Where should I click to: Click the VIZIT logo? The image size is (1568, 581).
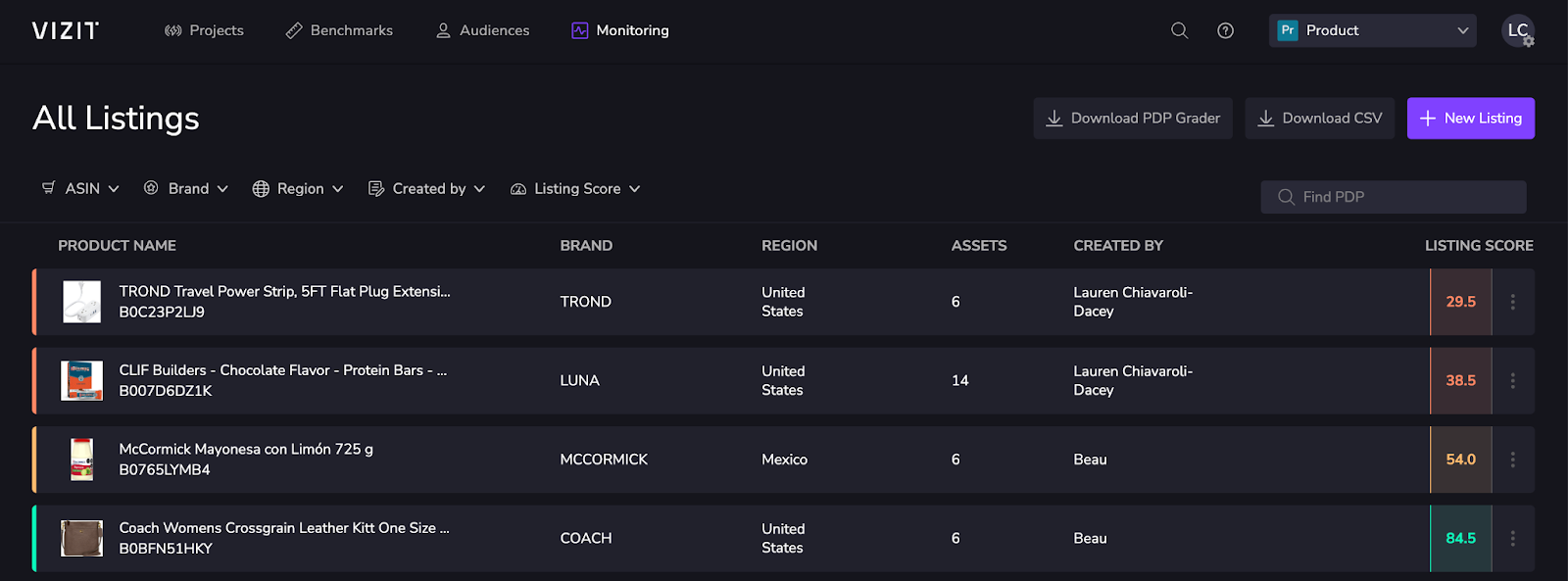66,30
